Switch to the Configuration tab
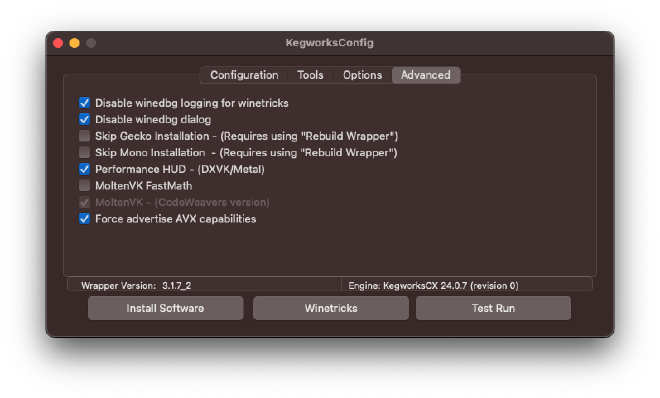 [244, 75]
